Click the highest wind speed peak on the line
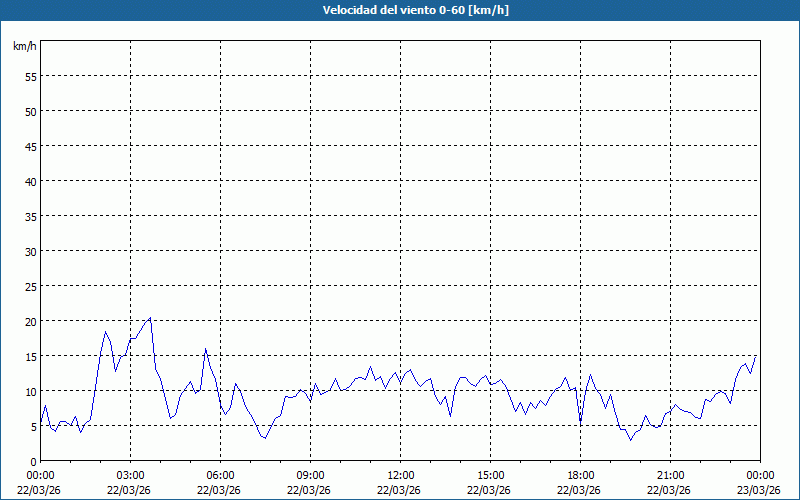This screenshot has height=500, width=800. (x=150, y=318)
